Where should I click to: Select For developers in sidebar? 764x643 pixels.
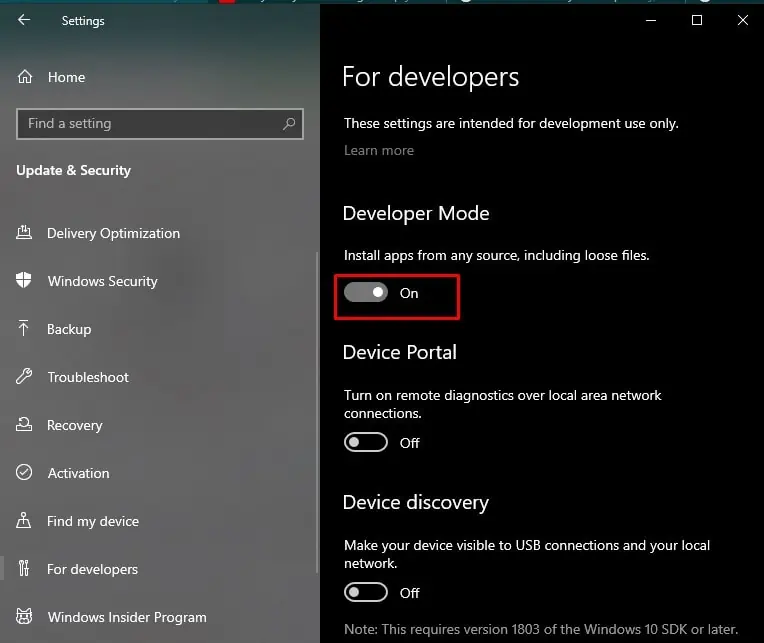pyautogui.click(x=93, y=569)
